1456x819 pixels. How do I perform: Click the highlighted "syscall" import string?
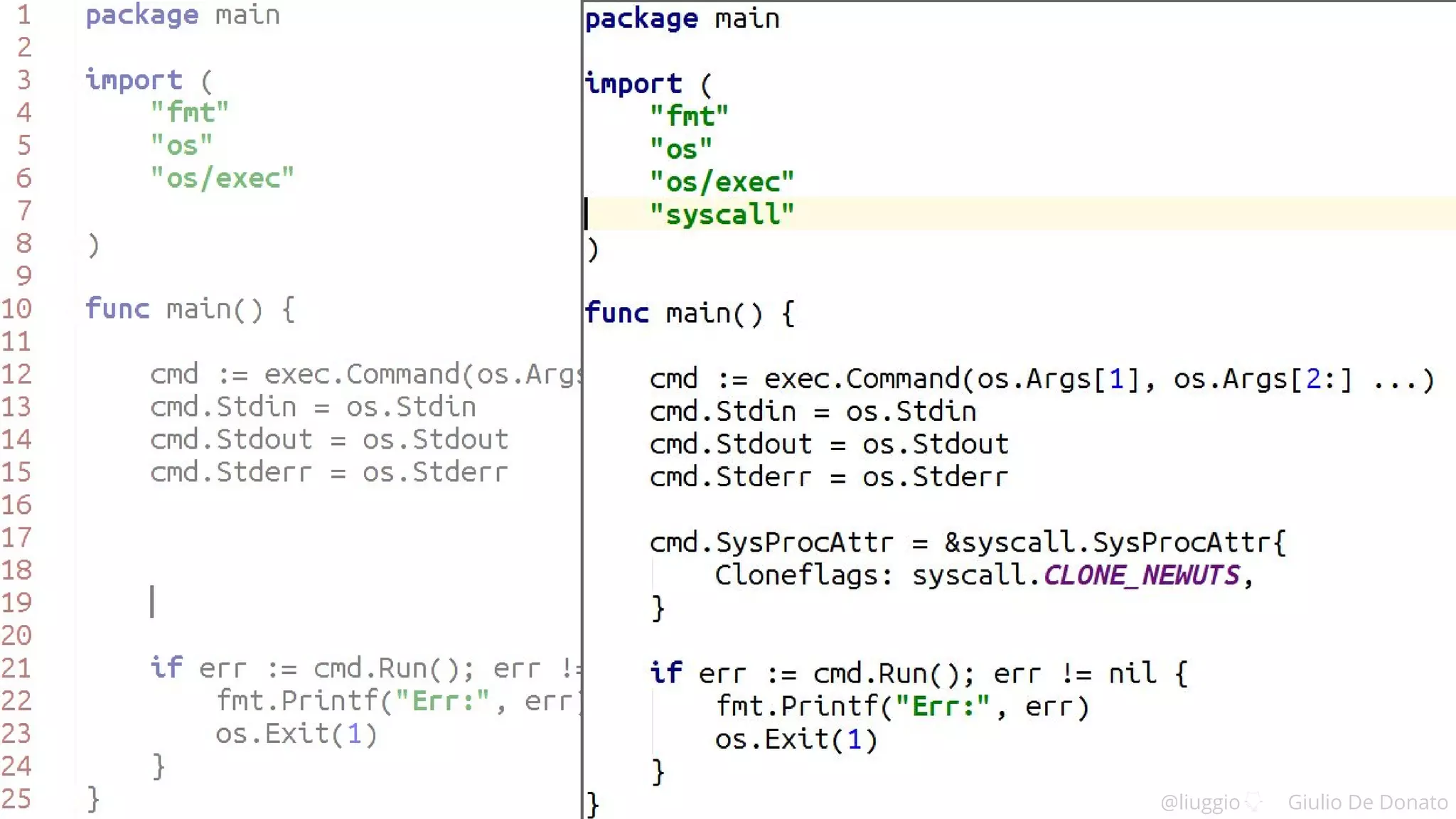tap(721, 214)
